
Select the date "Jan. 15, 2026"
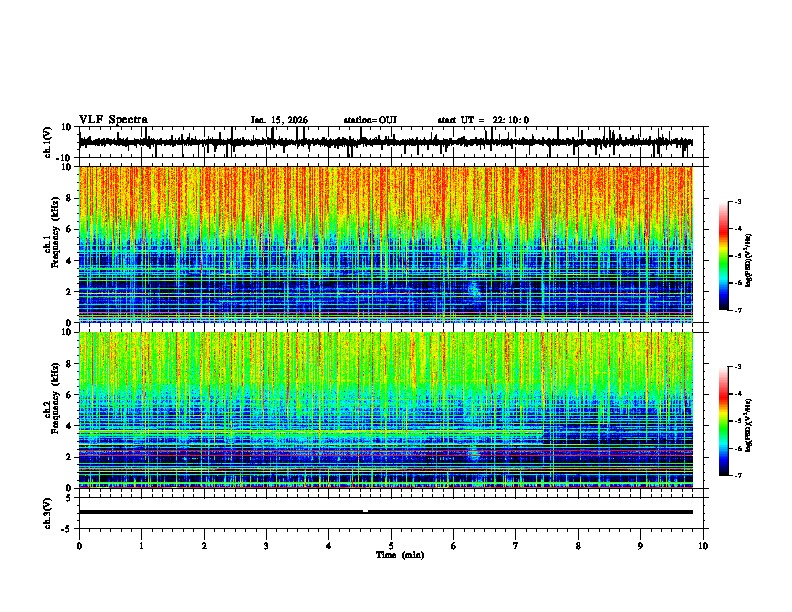279,120
